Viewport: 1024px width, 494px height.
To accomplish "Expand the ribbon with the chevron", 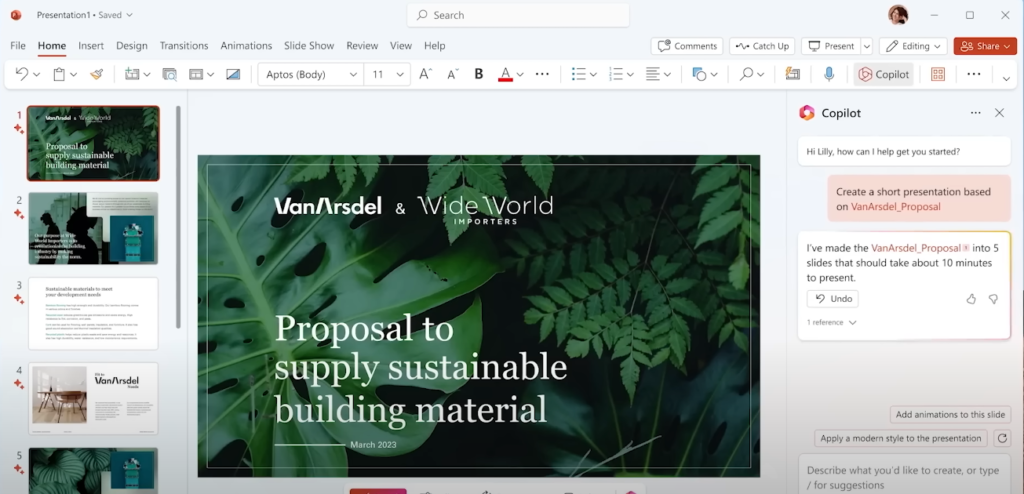I will click(x=1006, y=78).
